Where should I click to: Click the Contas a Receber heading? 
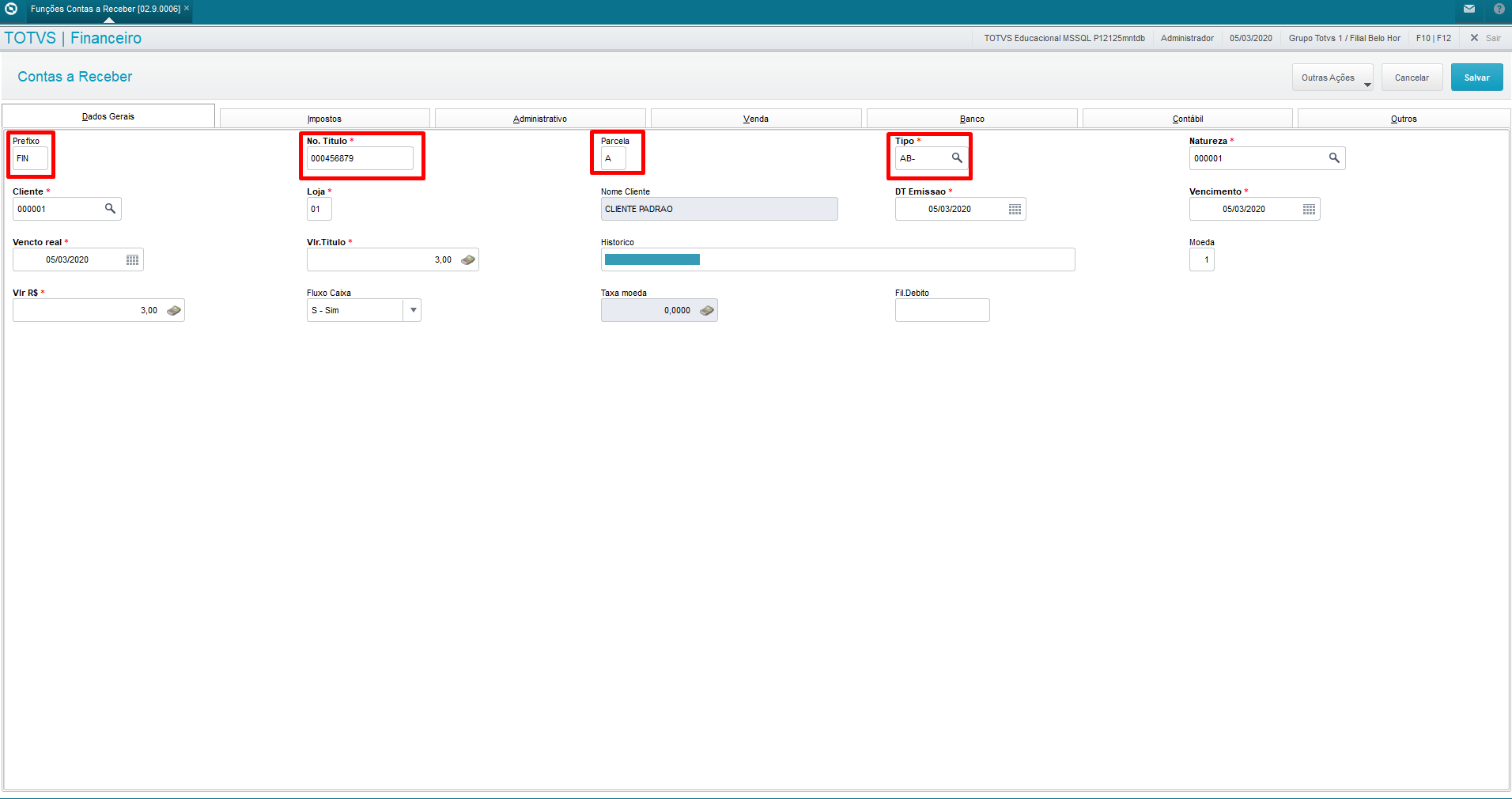(75, 77)
